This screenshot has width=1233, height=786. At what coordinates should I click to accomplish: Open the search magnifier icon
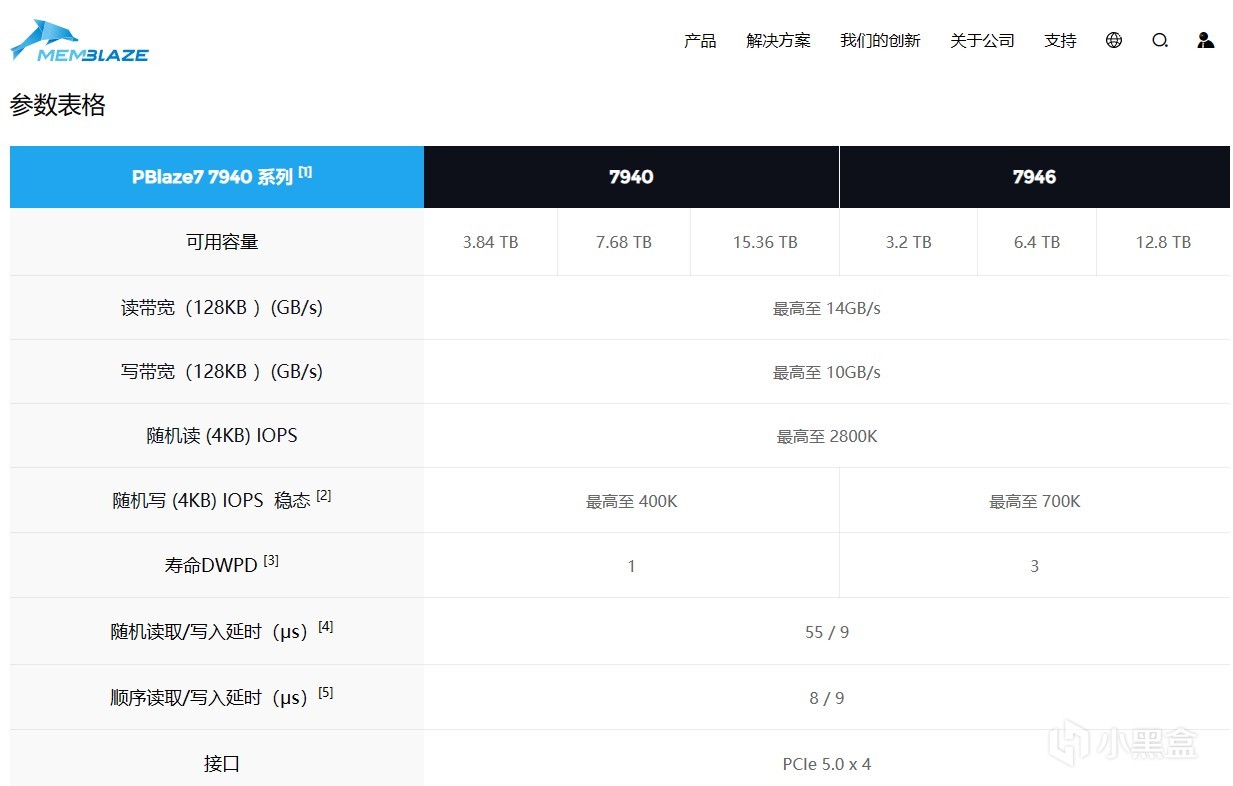point(1160,41)
